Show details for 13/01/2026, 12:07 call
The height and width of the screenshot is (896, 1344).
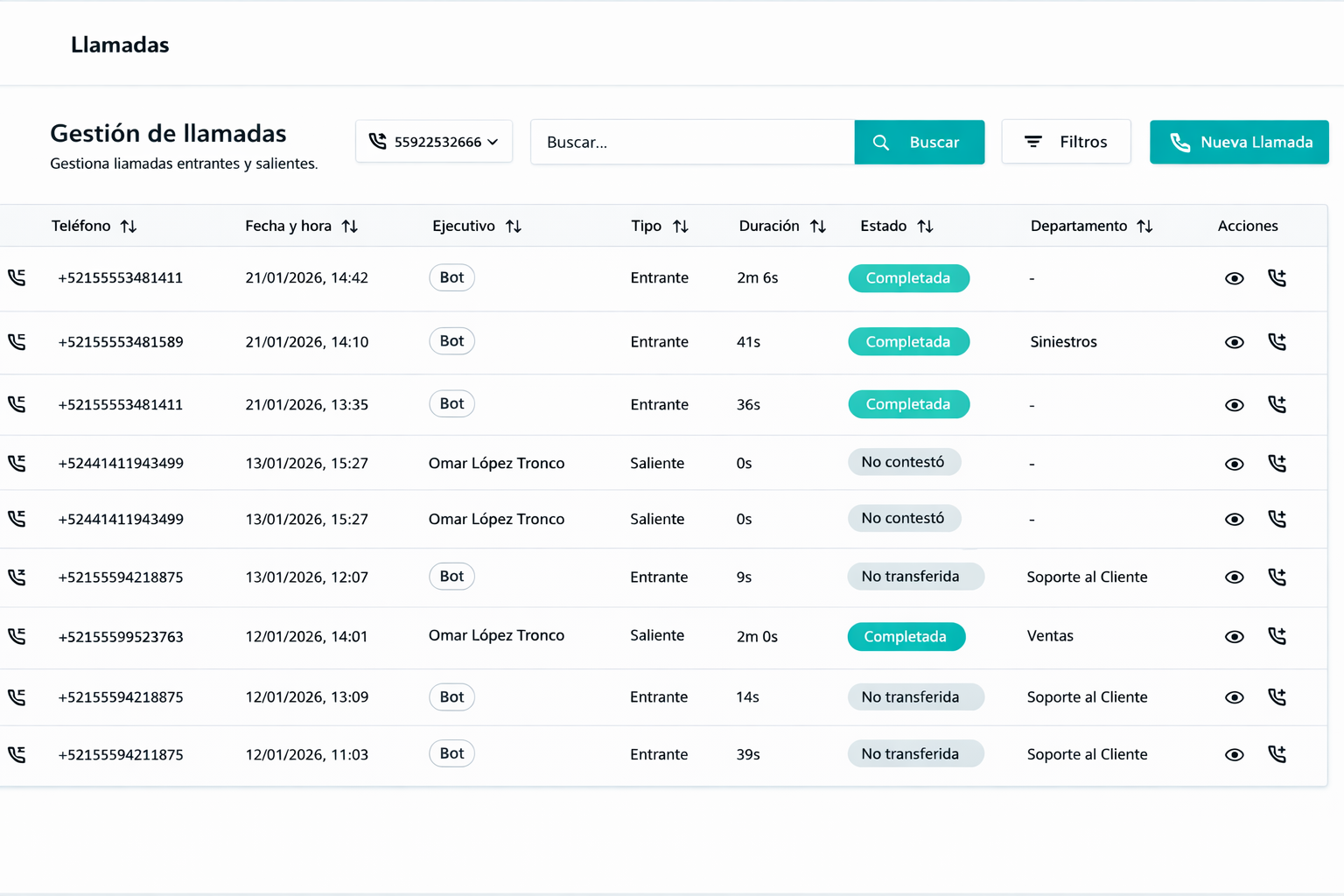coord(1234,577)
